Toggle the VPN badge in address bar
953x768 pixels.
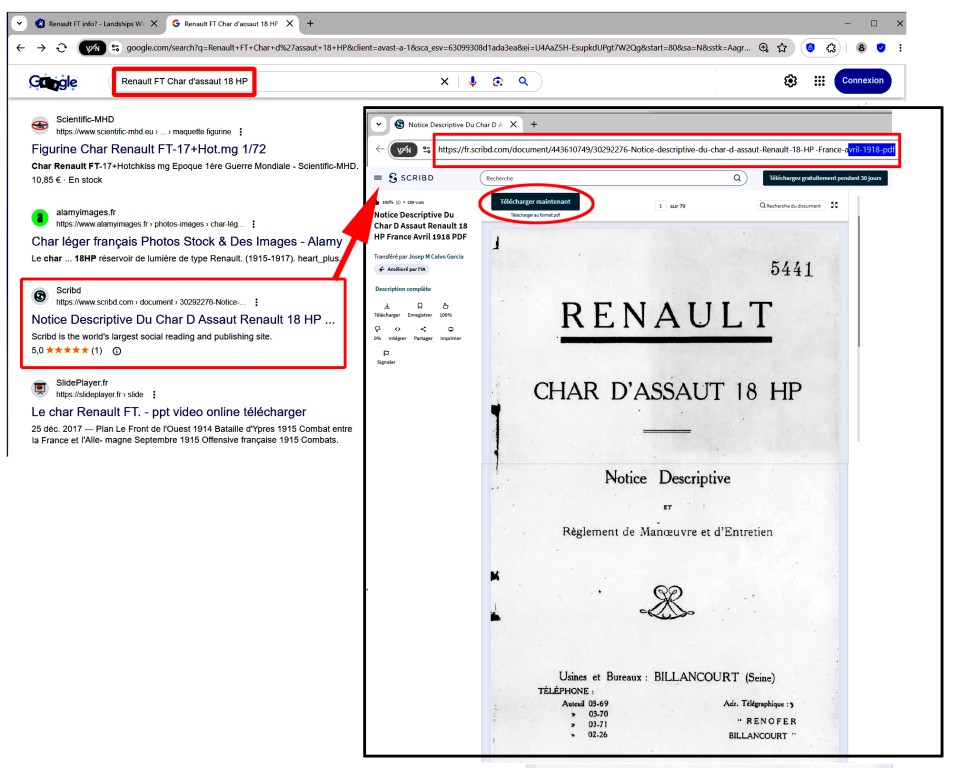pyautogui.click(x=92, y=47)
